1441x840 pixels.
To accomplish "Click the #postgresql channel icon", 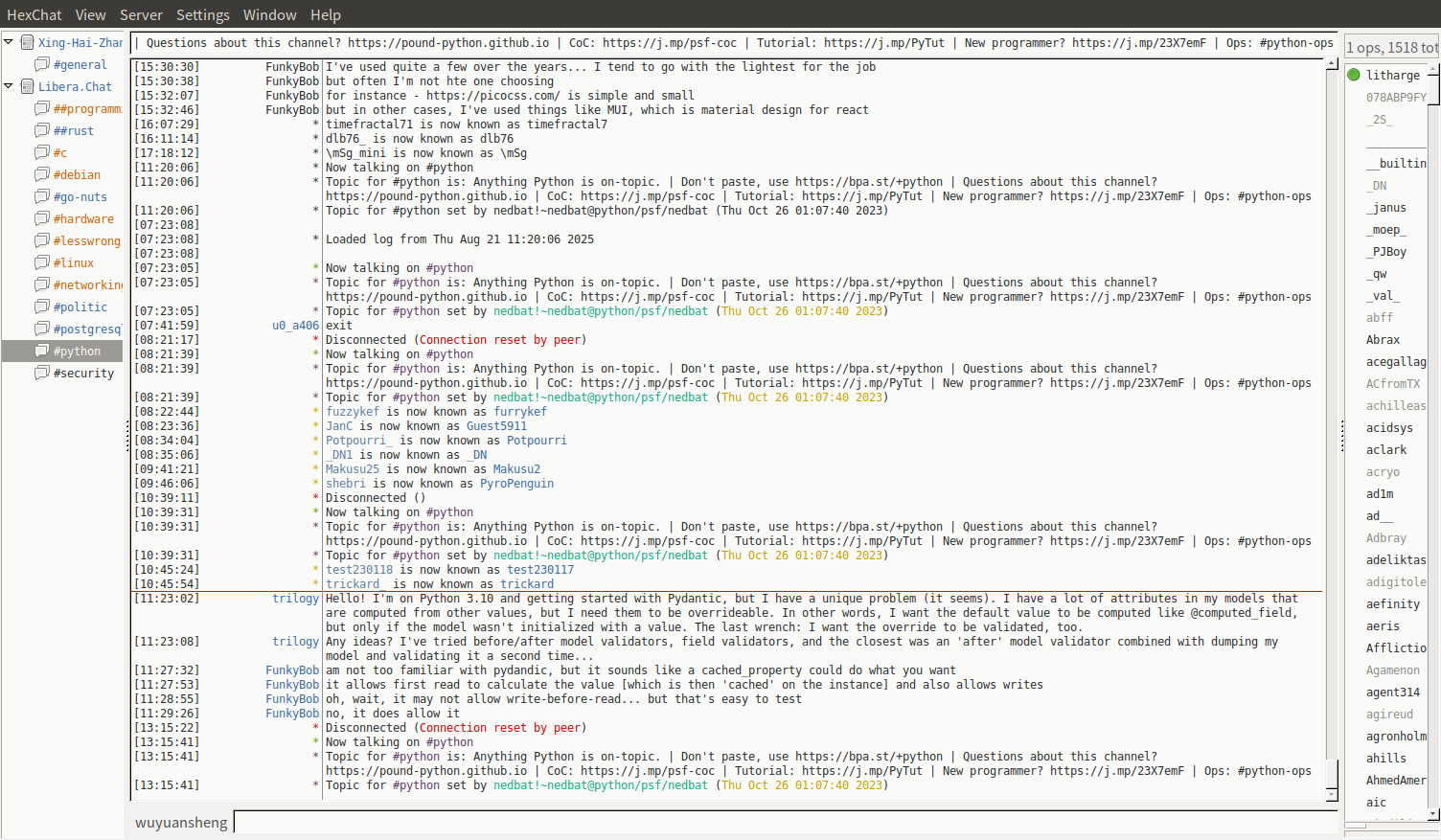I will tap(42, 329).
